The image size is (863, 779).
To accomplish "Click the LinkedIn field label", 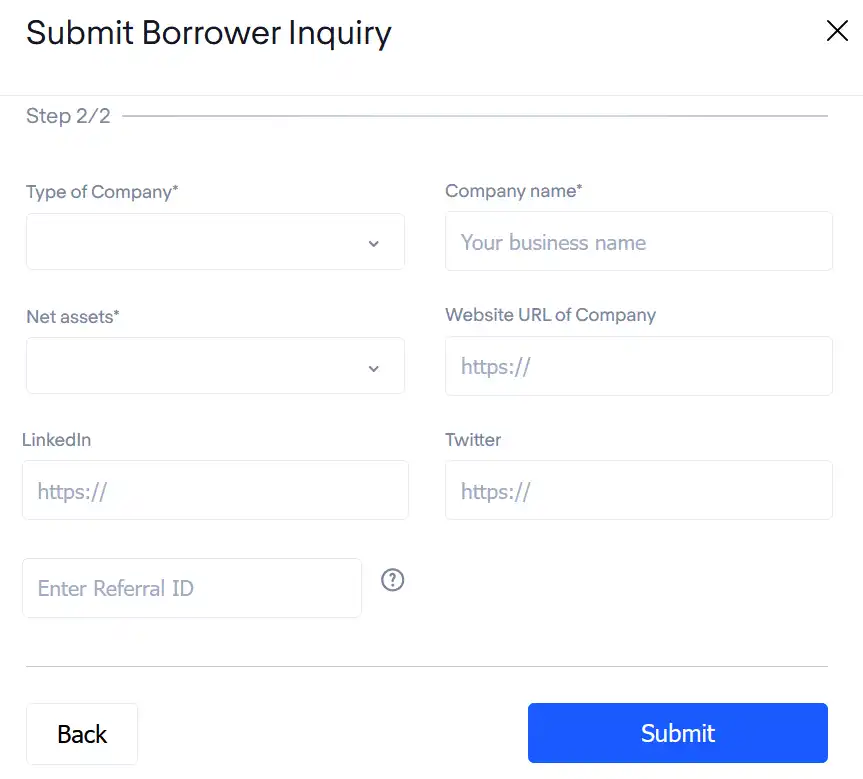I will click(x=57, y=440).
